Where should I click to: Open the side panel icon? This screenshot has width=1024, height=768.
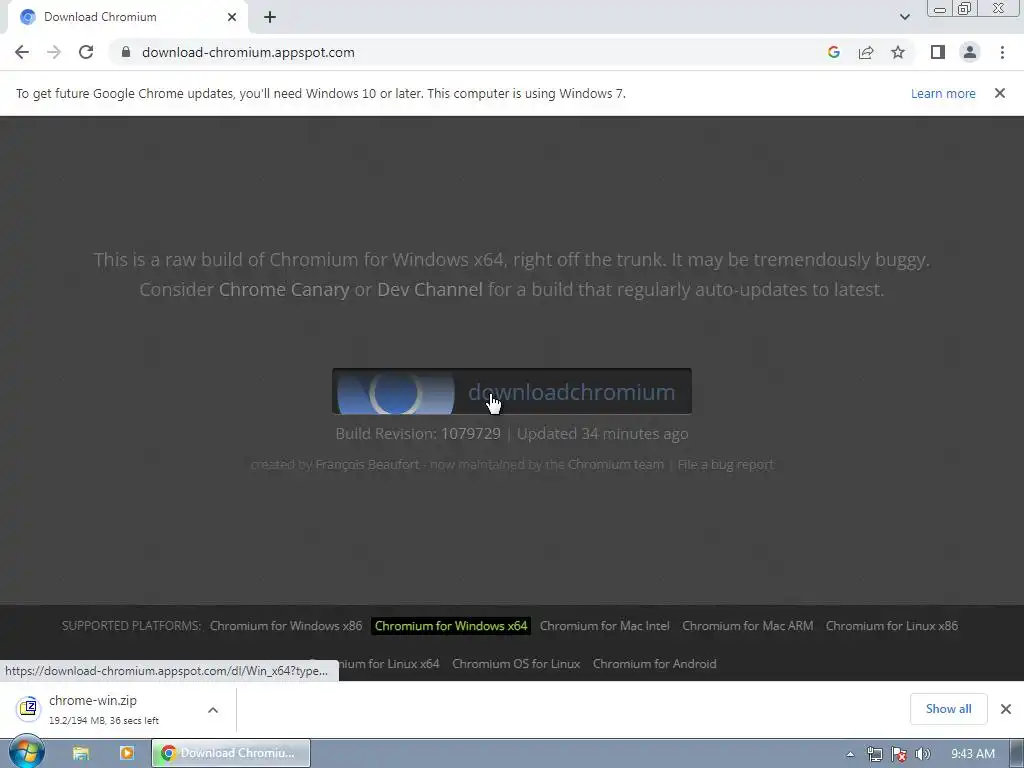(937, 52)
